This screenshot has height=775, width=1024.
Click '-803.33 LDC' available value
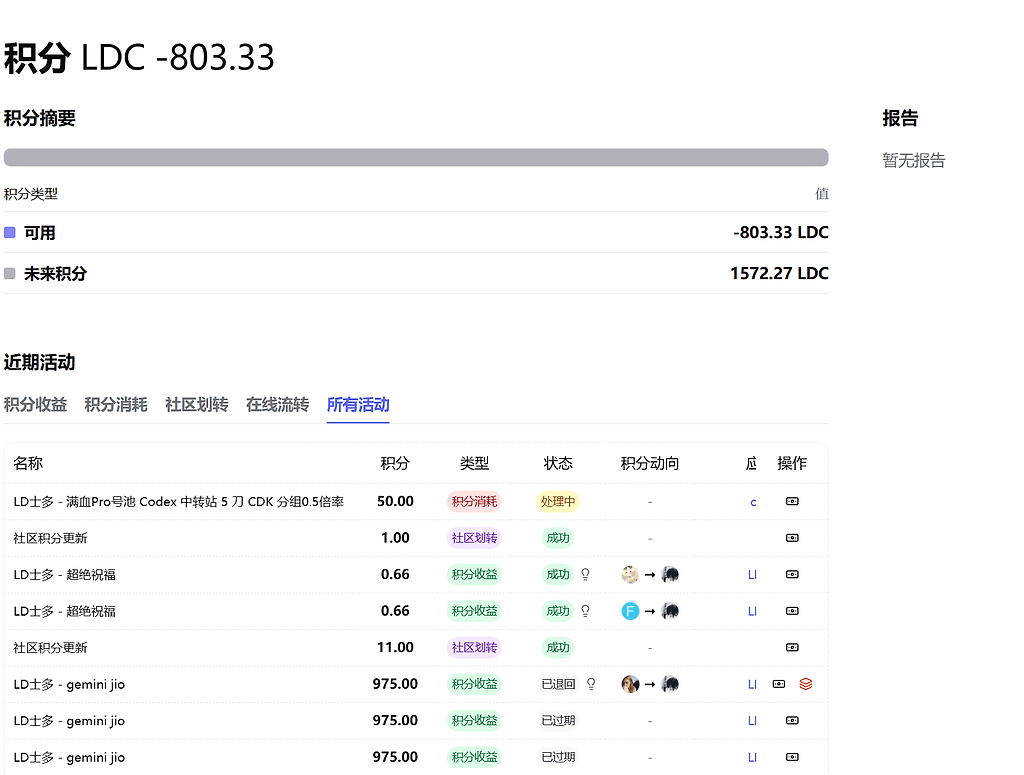click(x=780, y=232)
